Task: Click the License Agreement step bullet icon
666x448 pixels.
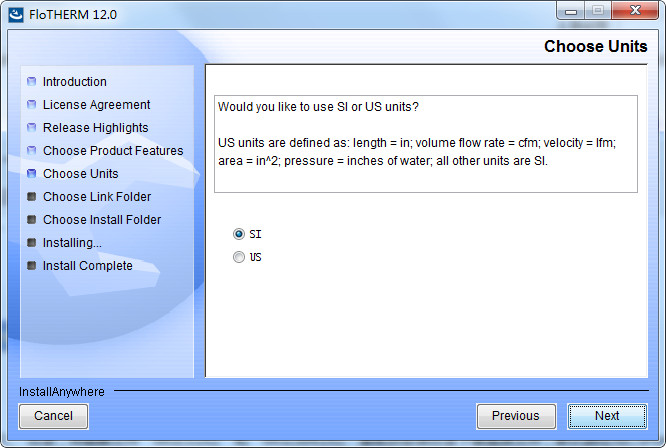Action: [x=32, y=105]
